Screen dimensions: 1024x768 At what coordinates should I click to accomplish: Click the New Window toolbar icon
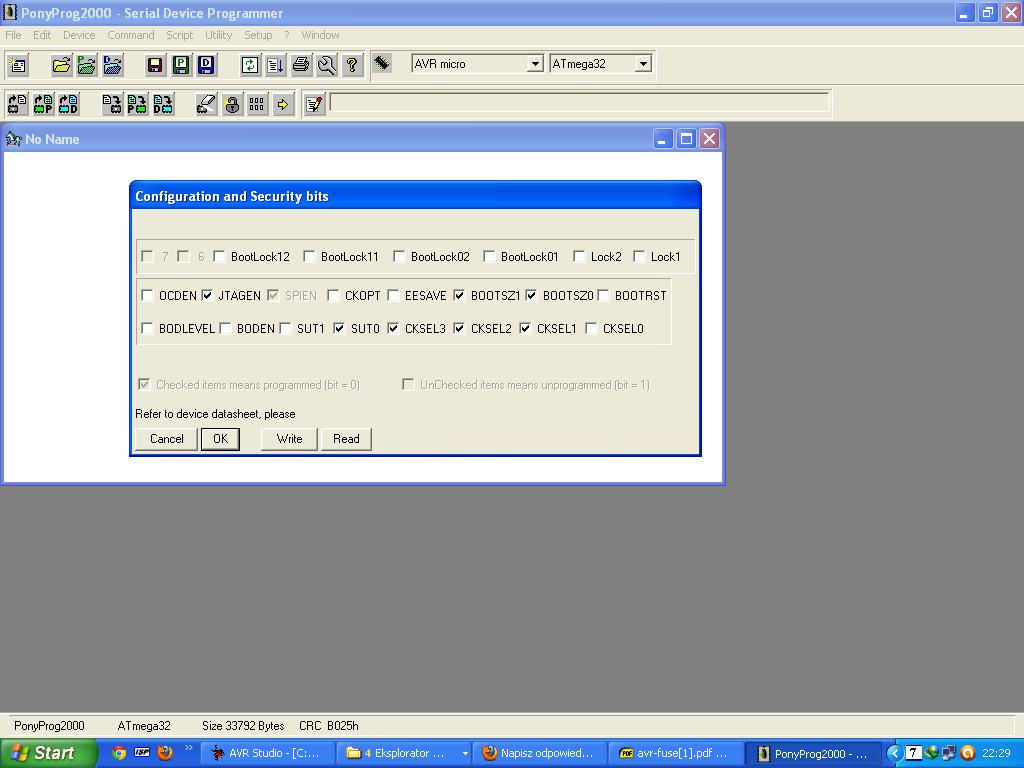[x=18, y=65]
